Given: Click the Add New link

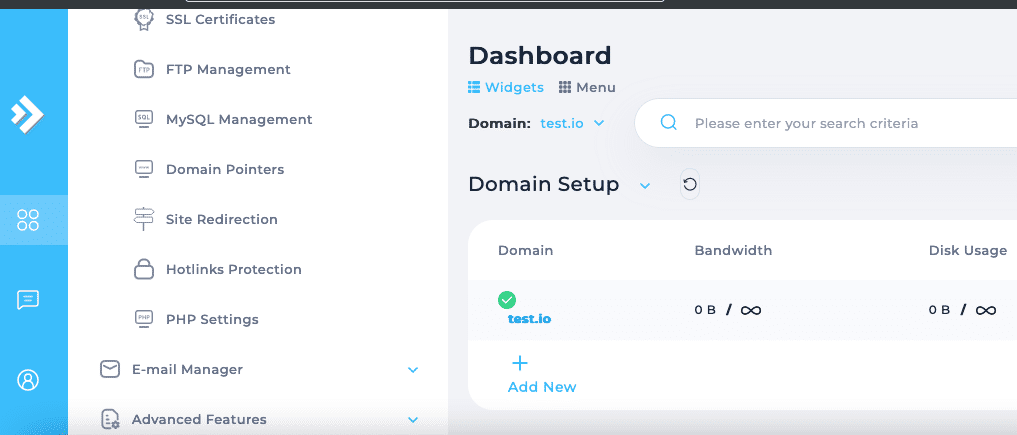Looking at the screenshot, I should click(542, 387).
